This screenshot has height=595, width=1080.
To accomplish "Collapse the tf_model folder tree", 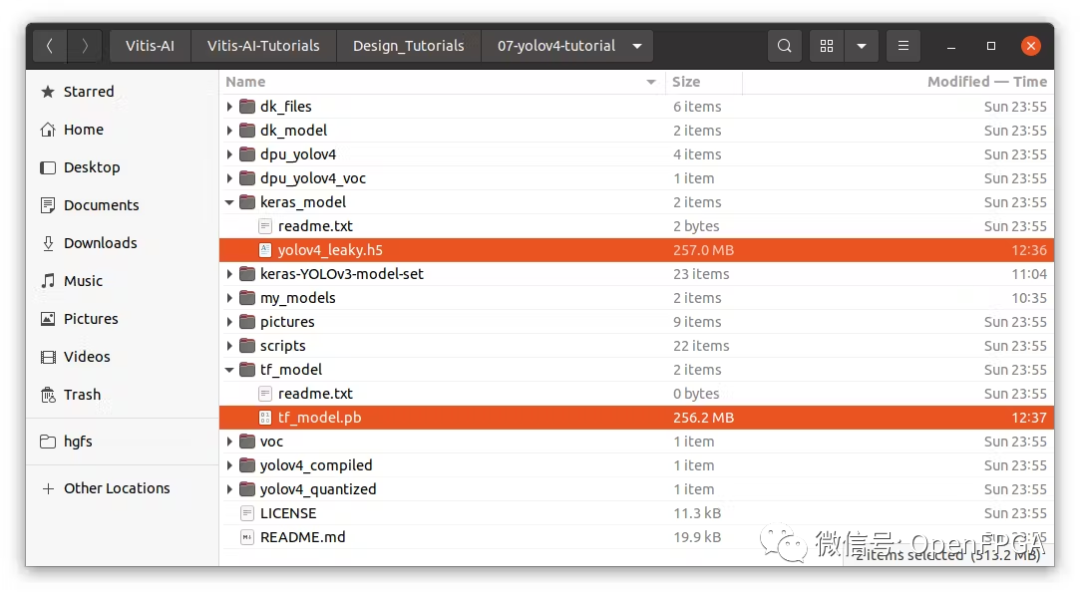I will pyautogui.click(x=230, y=370).
